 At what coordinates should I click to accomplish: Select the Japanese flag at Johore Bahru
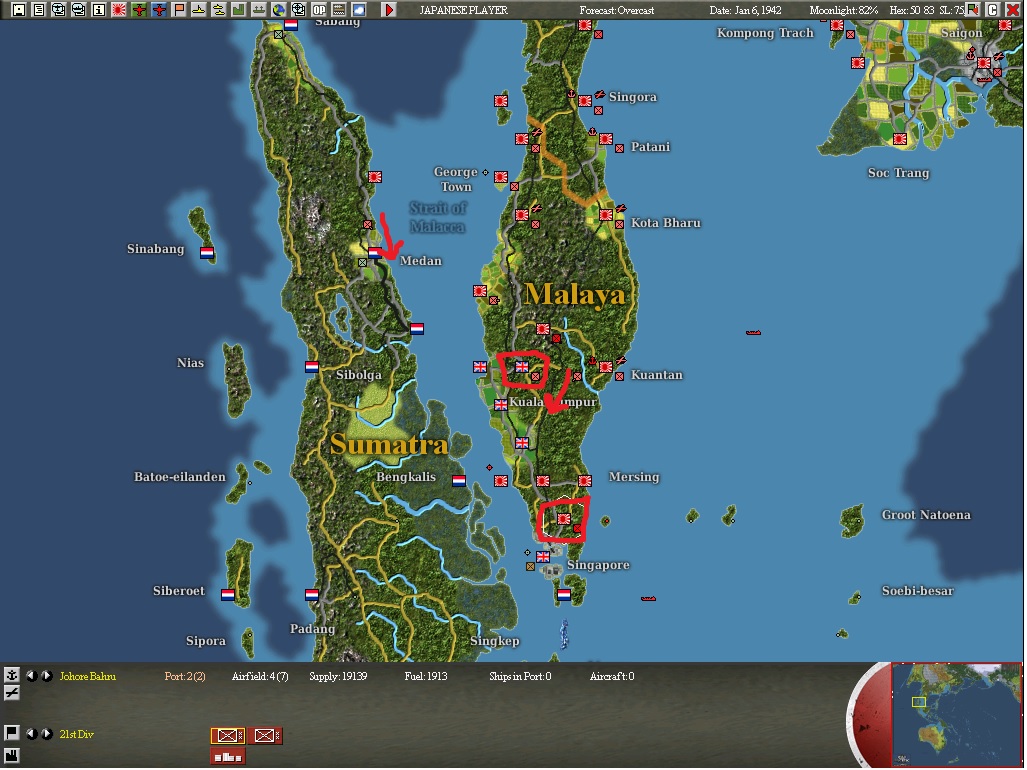(x=564, y=519)
